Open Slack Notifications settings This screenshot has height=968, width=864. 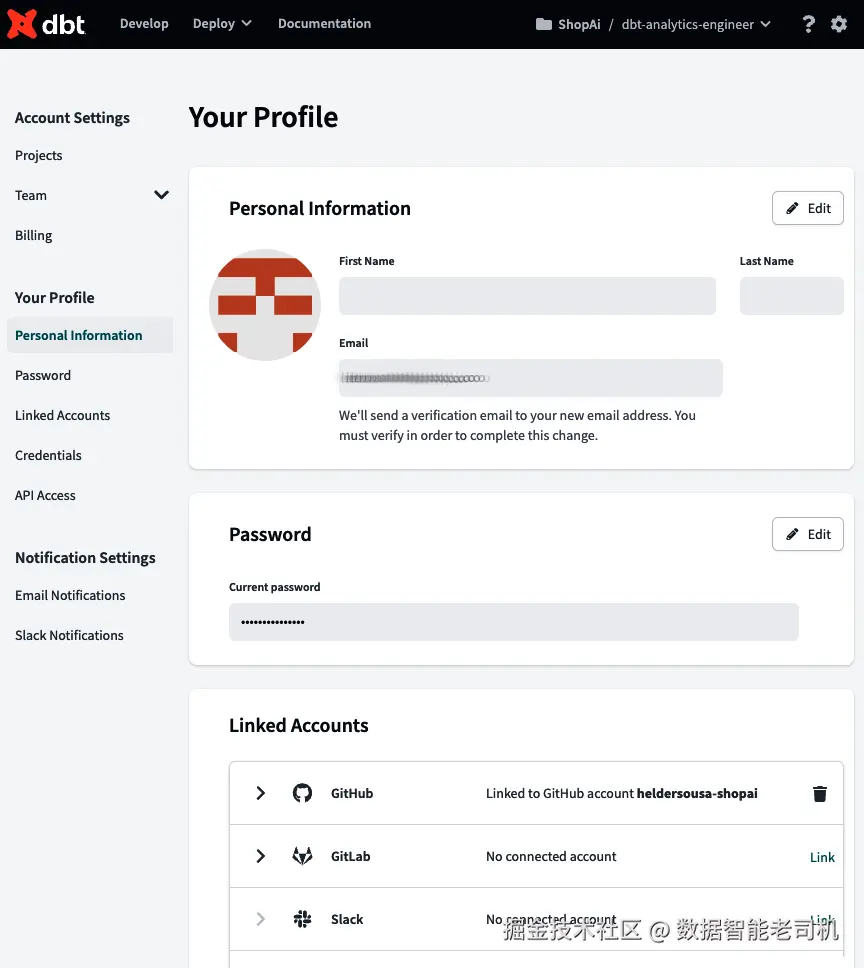pos(69,635)
